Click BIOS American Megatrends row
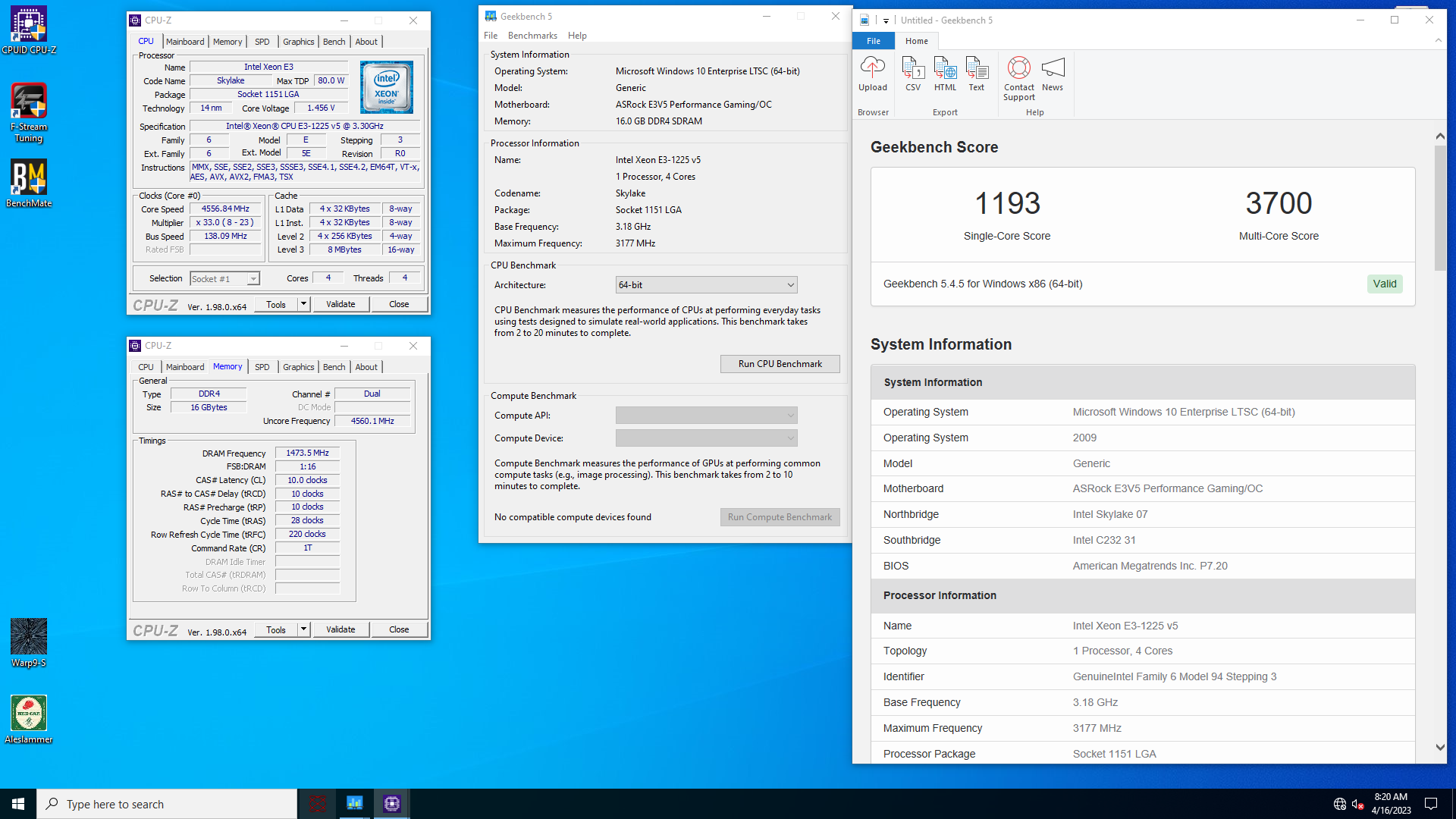1456x819 pixels. click(1143, 566)
